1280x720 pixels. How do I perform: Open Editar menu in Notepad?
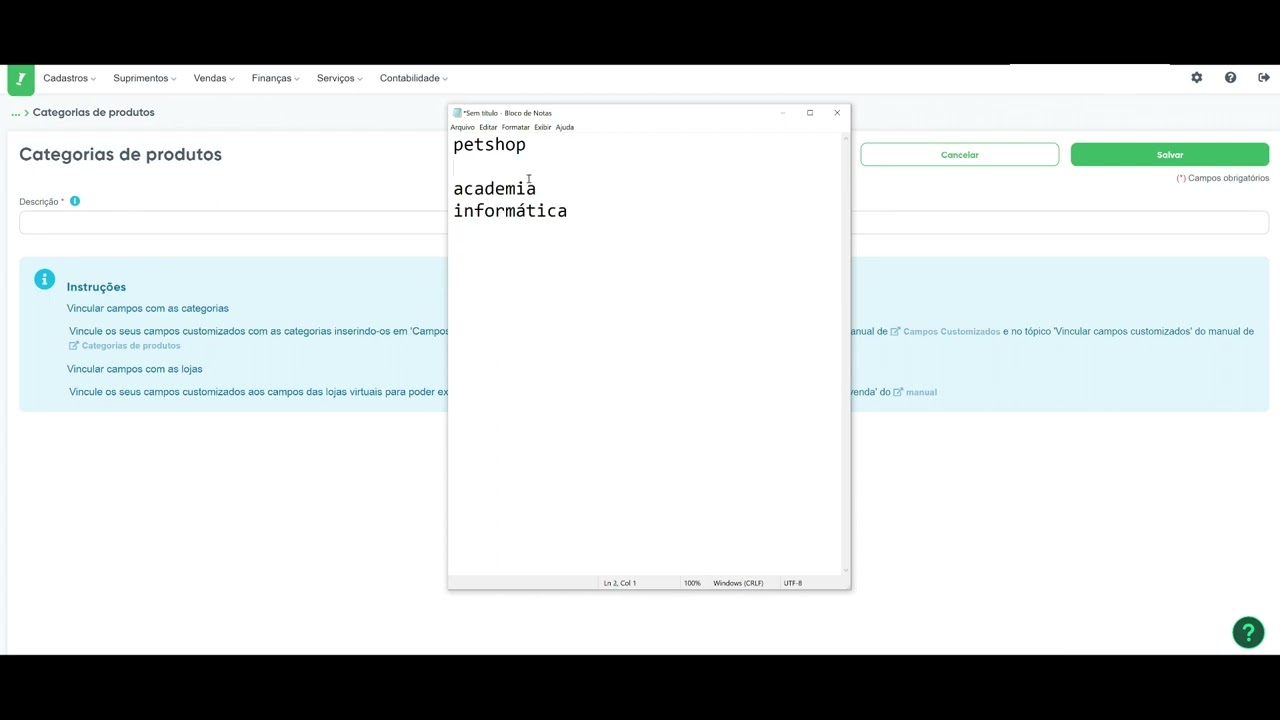click(x=488, y=127)
